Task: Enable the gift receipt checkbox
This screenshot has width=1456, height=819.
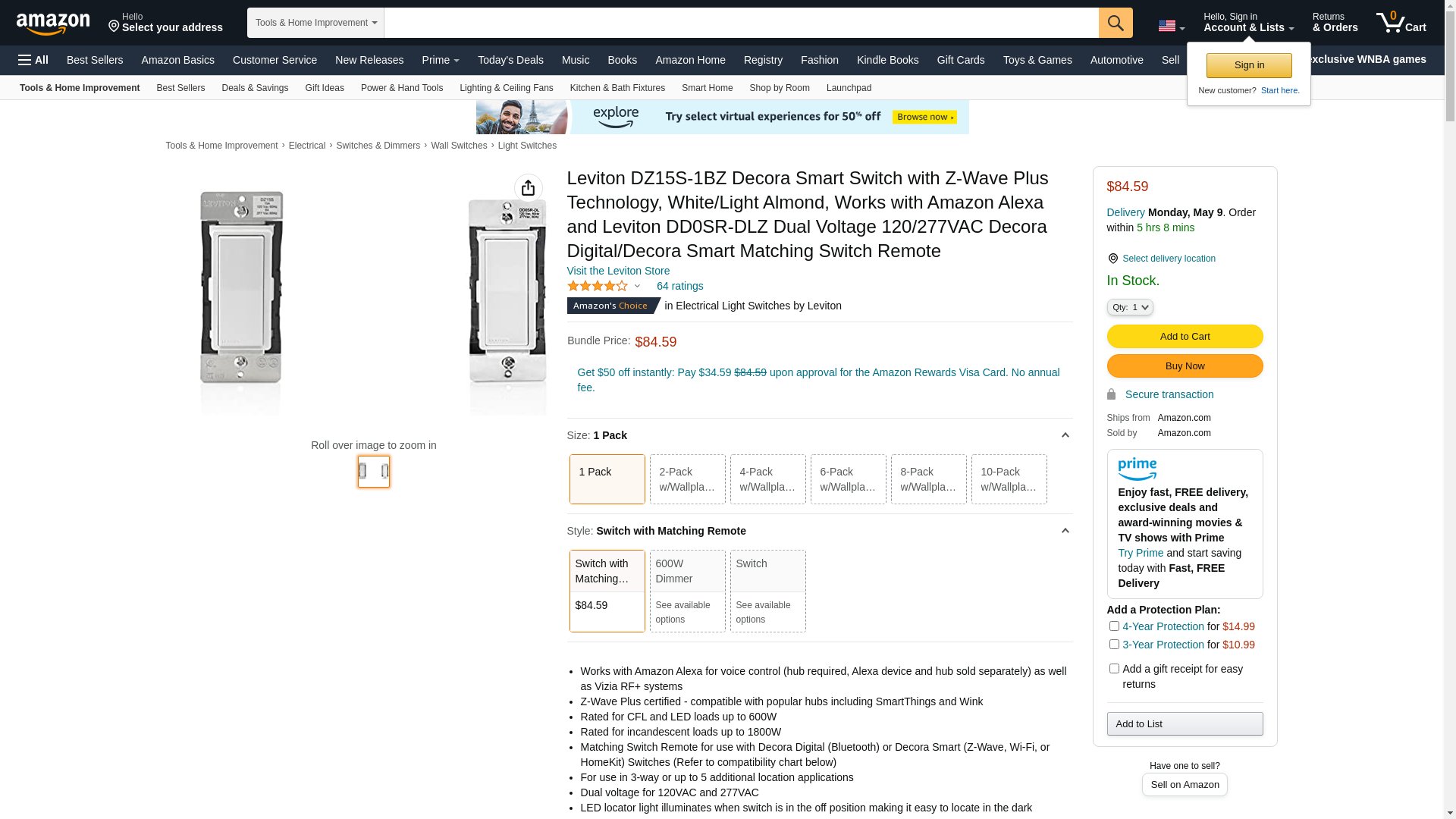Action: [1114, 669]
